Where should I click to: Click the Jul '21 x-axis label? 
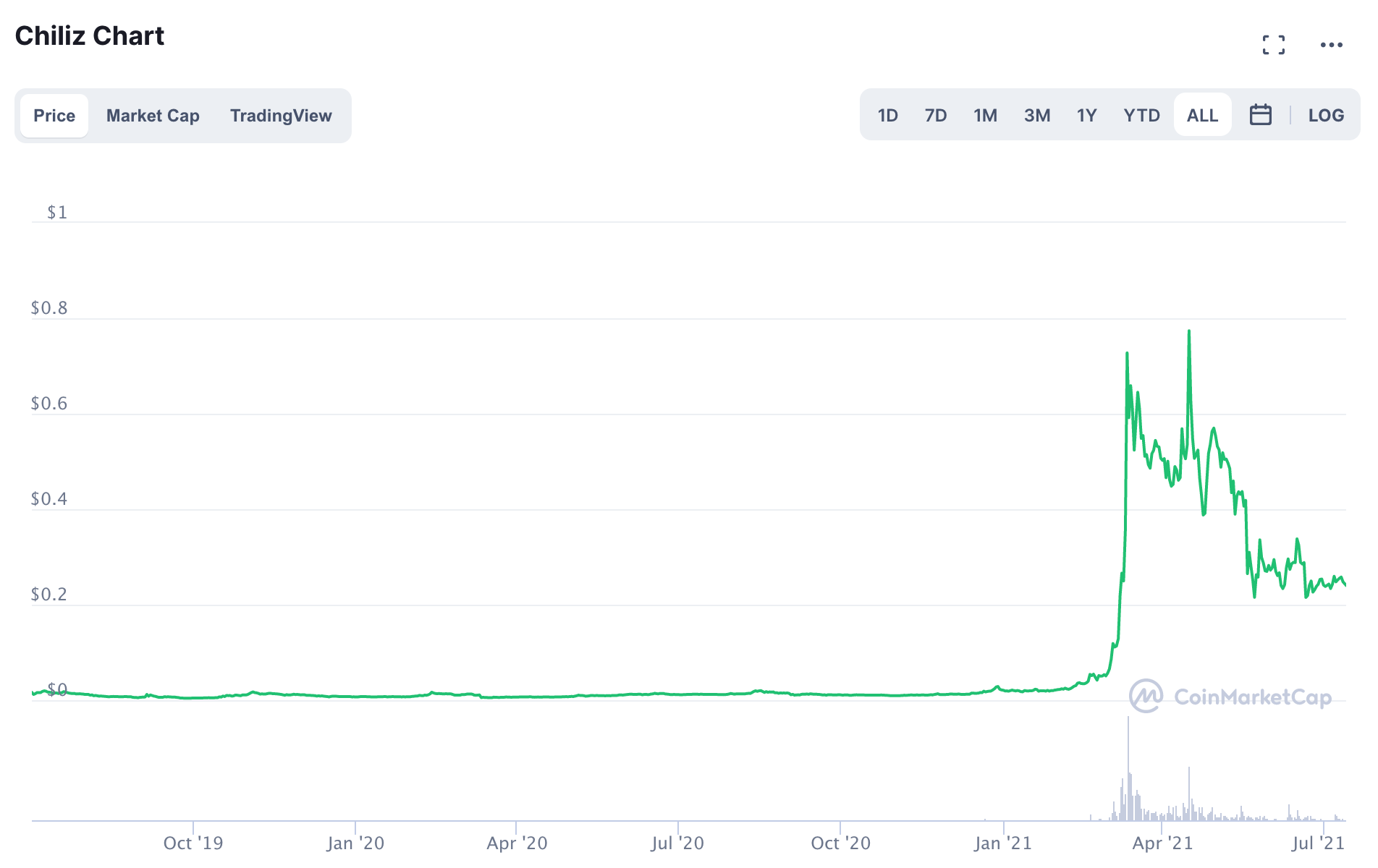tap(1318, 843)
